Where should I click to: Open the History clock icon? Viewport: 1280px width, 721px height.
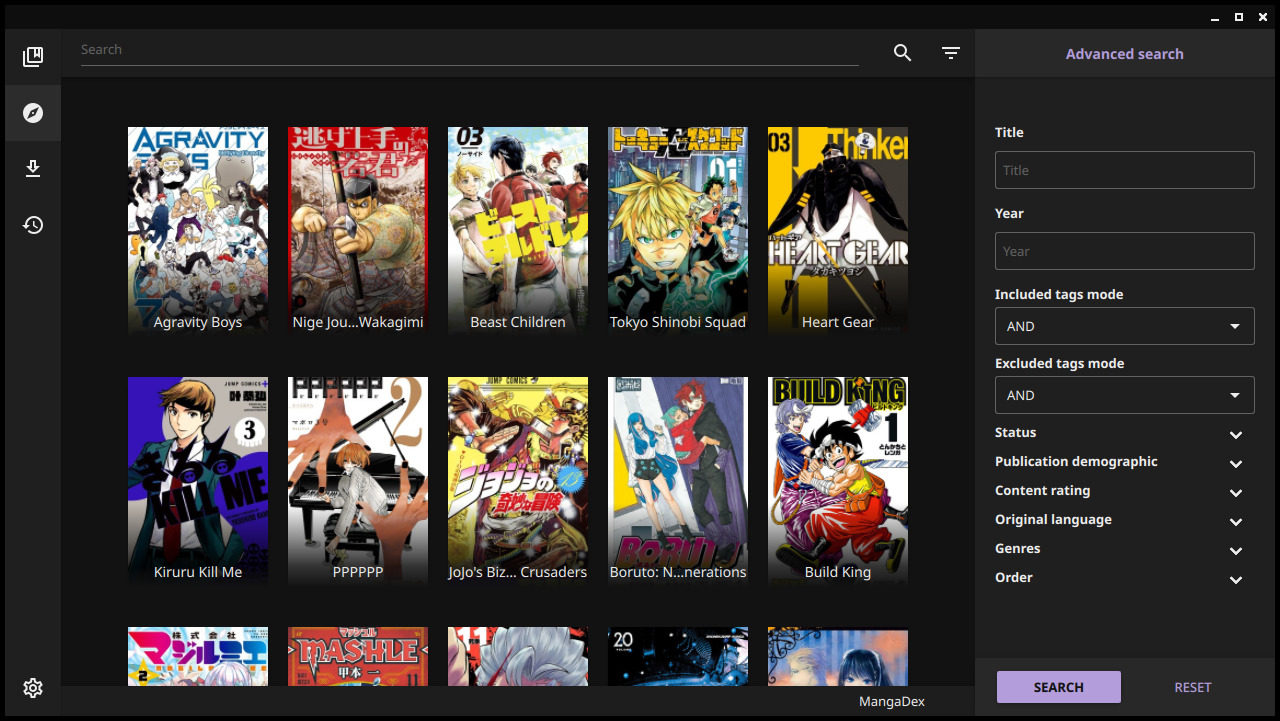click(33, 225)
